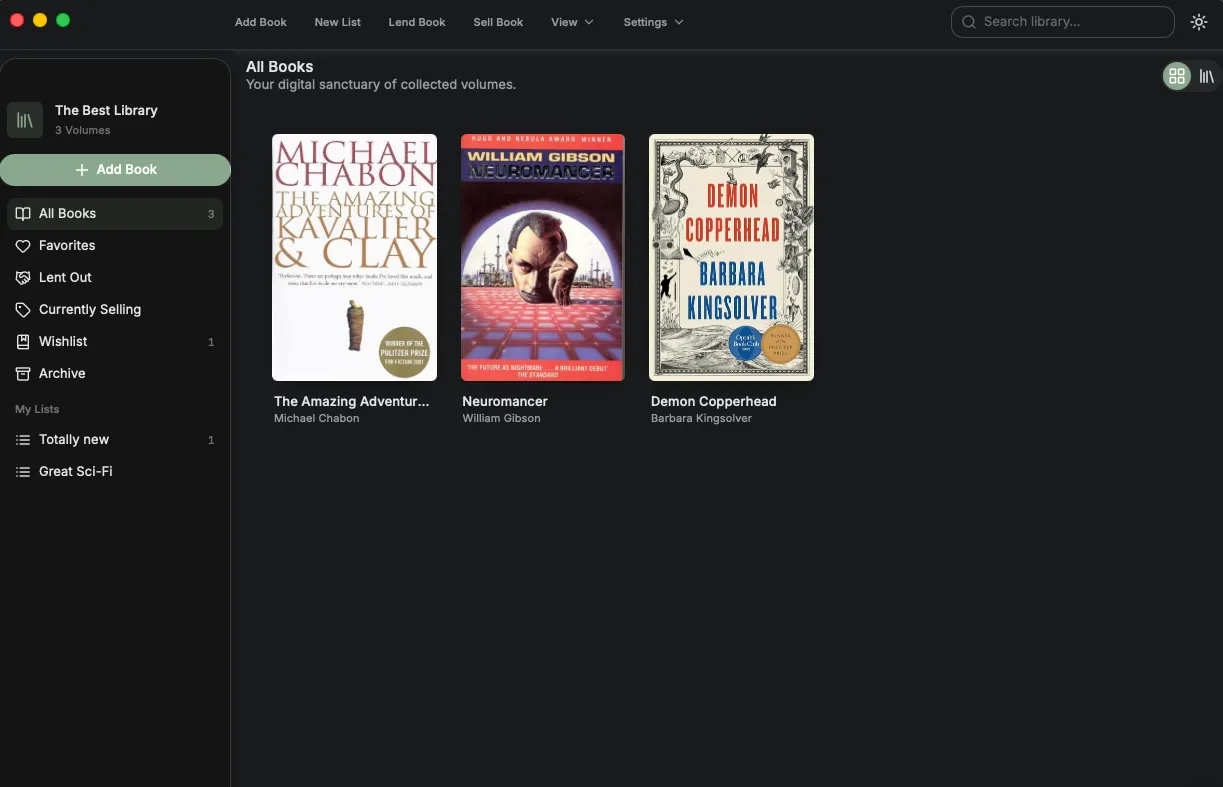Screen dimensions: 1223x787
Task: Click the Neuromancer title text
Action: (x=505, y=401)
